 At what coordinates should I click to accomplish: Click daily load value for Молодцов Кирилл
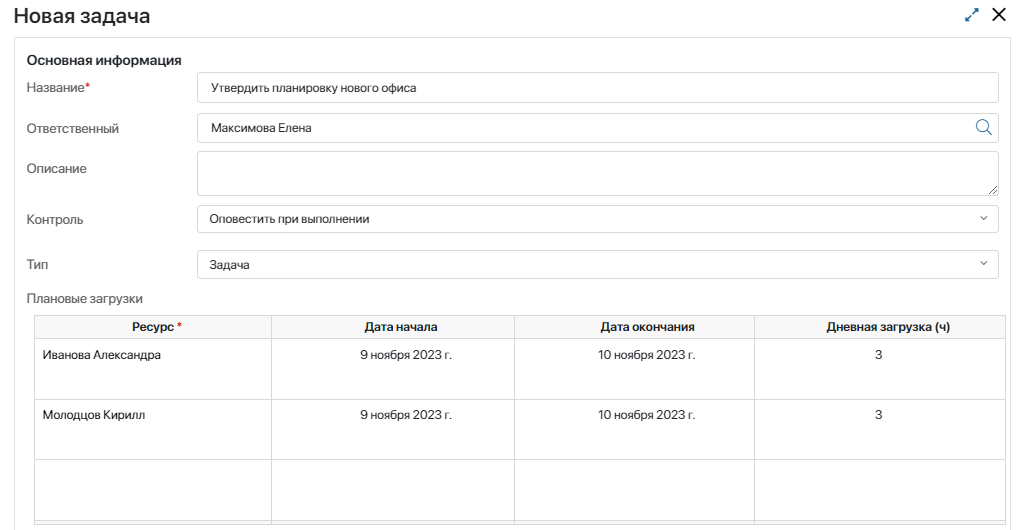click(x=878, y=415)
